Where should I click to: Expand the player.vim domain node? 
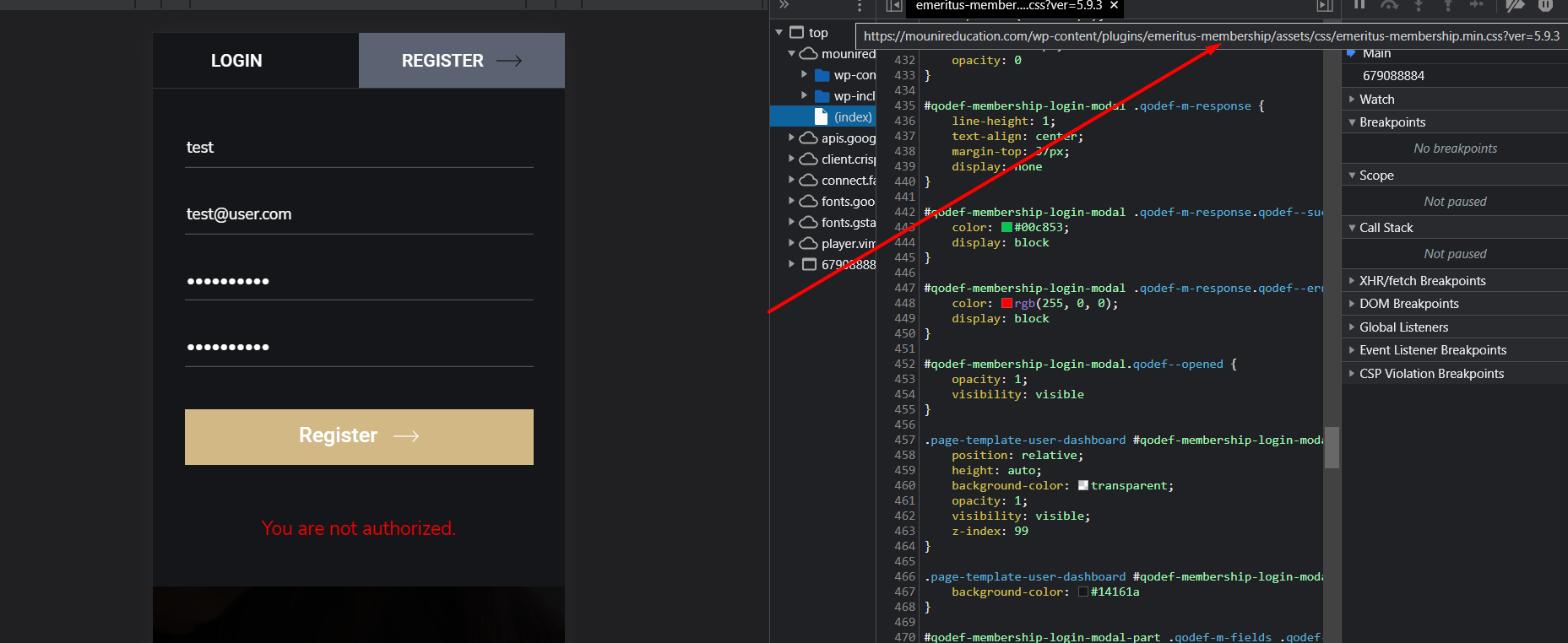click(791, 243)
